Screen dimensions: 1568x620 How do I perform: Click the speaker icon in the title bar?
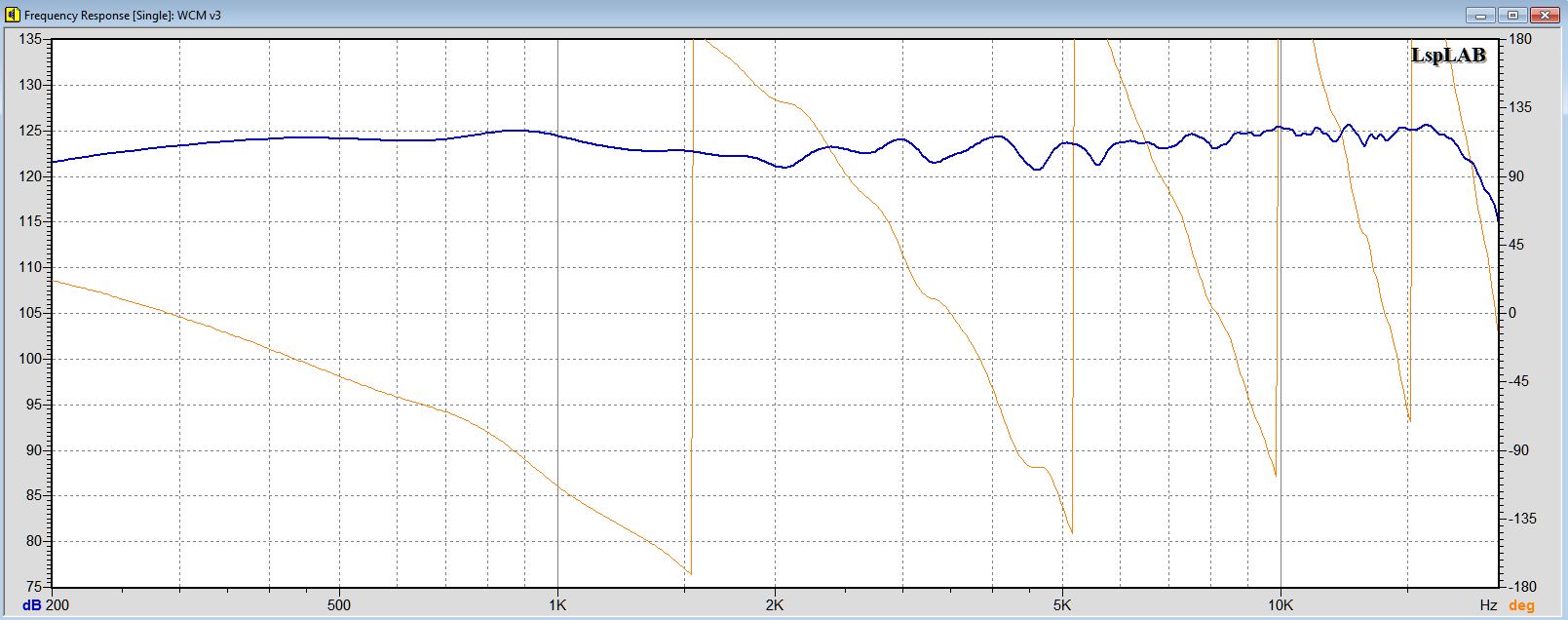[12, 15]
